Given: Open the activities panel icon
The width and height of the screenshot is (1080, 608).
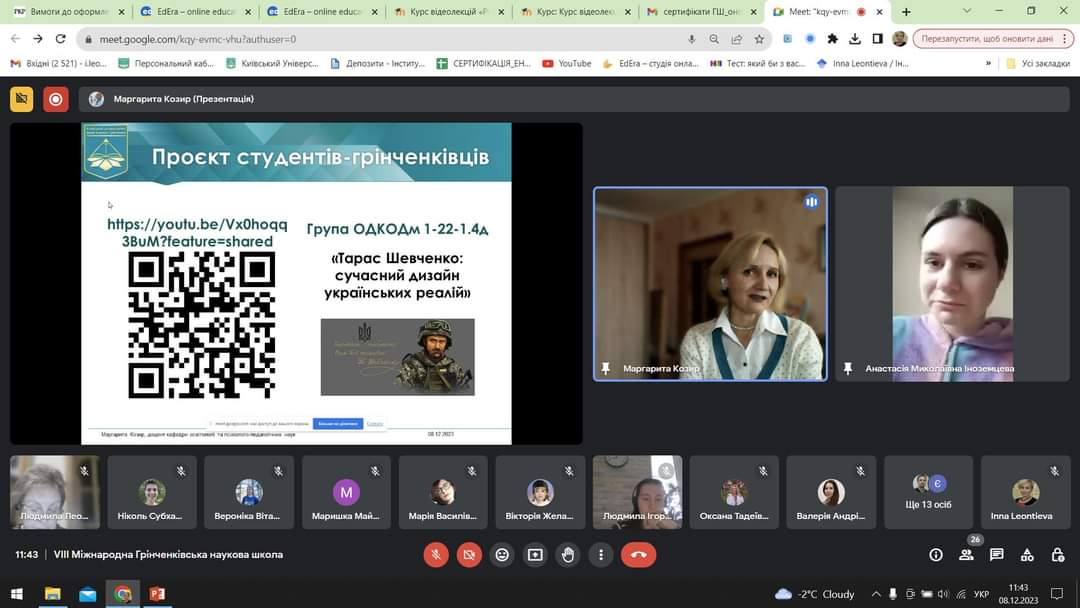Looking at the screenshot, I should (1027, 554).
